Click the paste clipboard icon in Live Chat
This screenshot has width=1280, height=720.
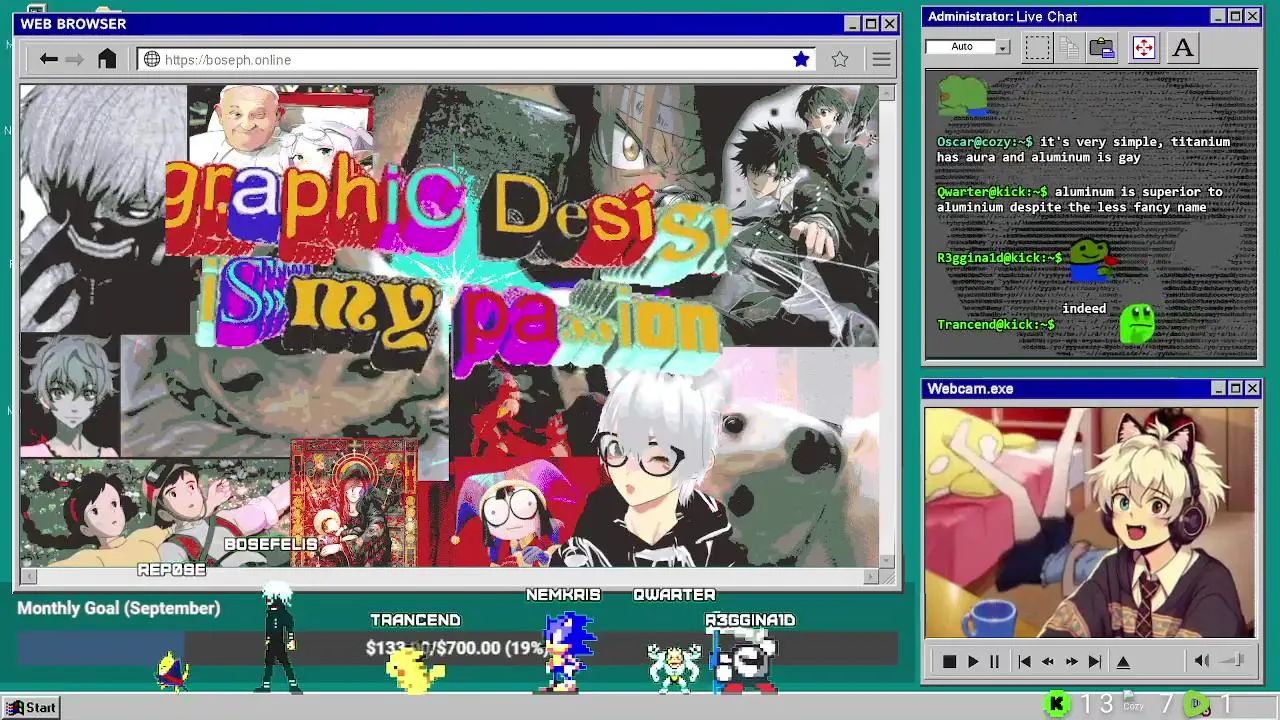coord(1102,47)
